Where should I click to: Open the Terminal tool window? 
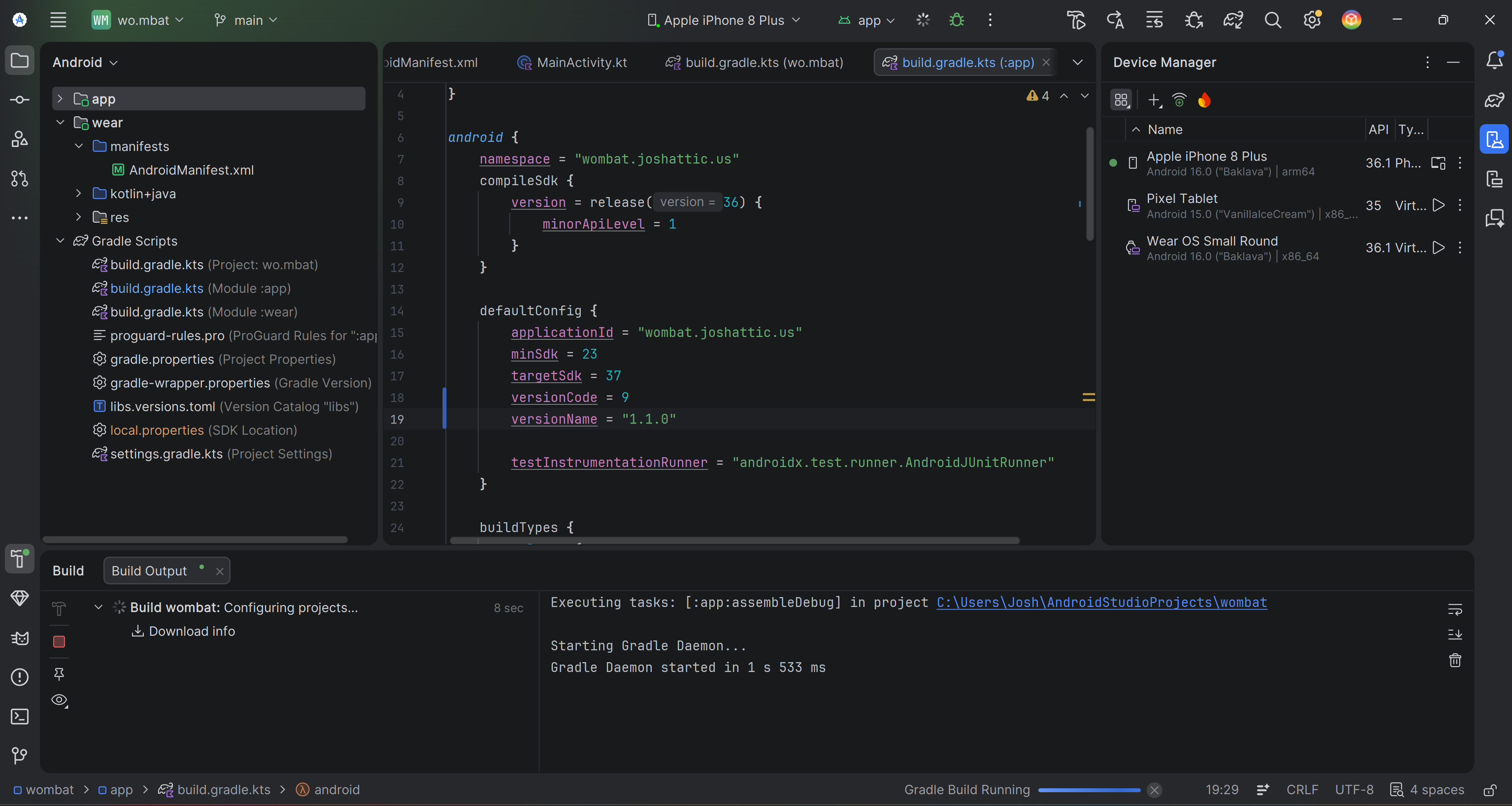(19, 716)
